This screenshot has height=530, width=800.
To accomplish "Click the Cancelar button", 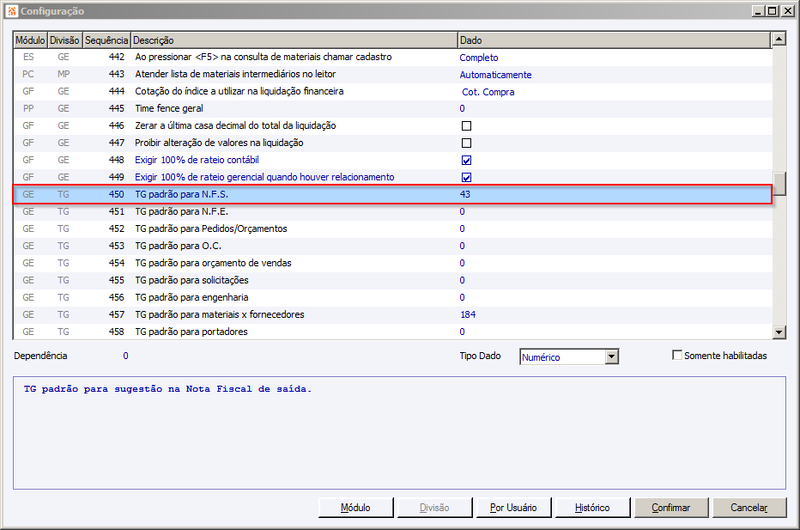I will [749, 508].
